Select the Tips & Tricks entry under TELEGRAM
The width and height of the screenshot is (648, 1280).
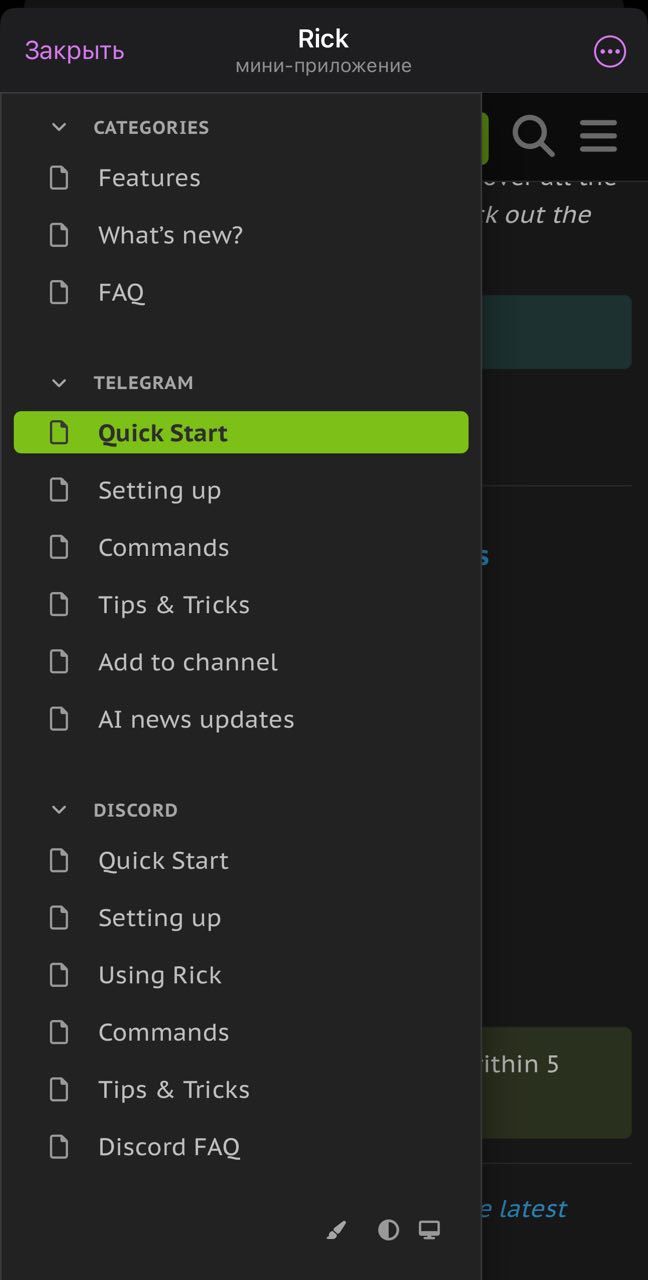174,604
